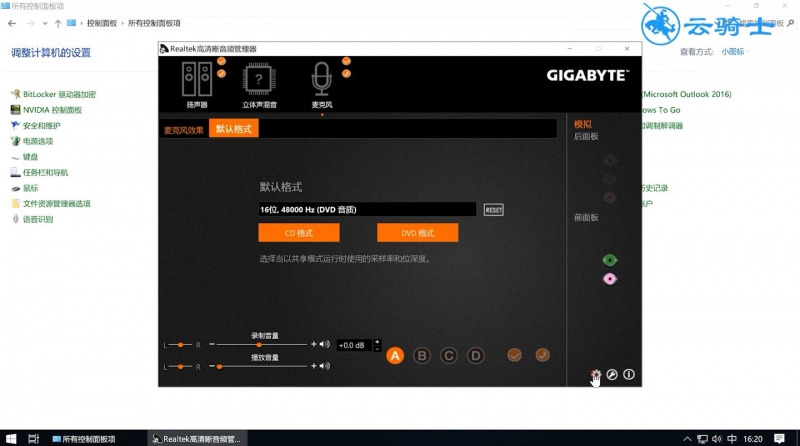Click the recording L-R balance slider

tap(181, 345)
